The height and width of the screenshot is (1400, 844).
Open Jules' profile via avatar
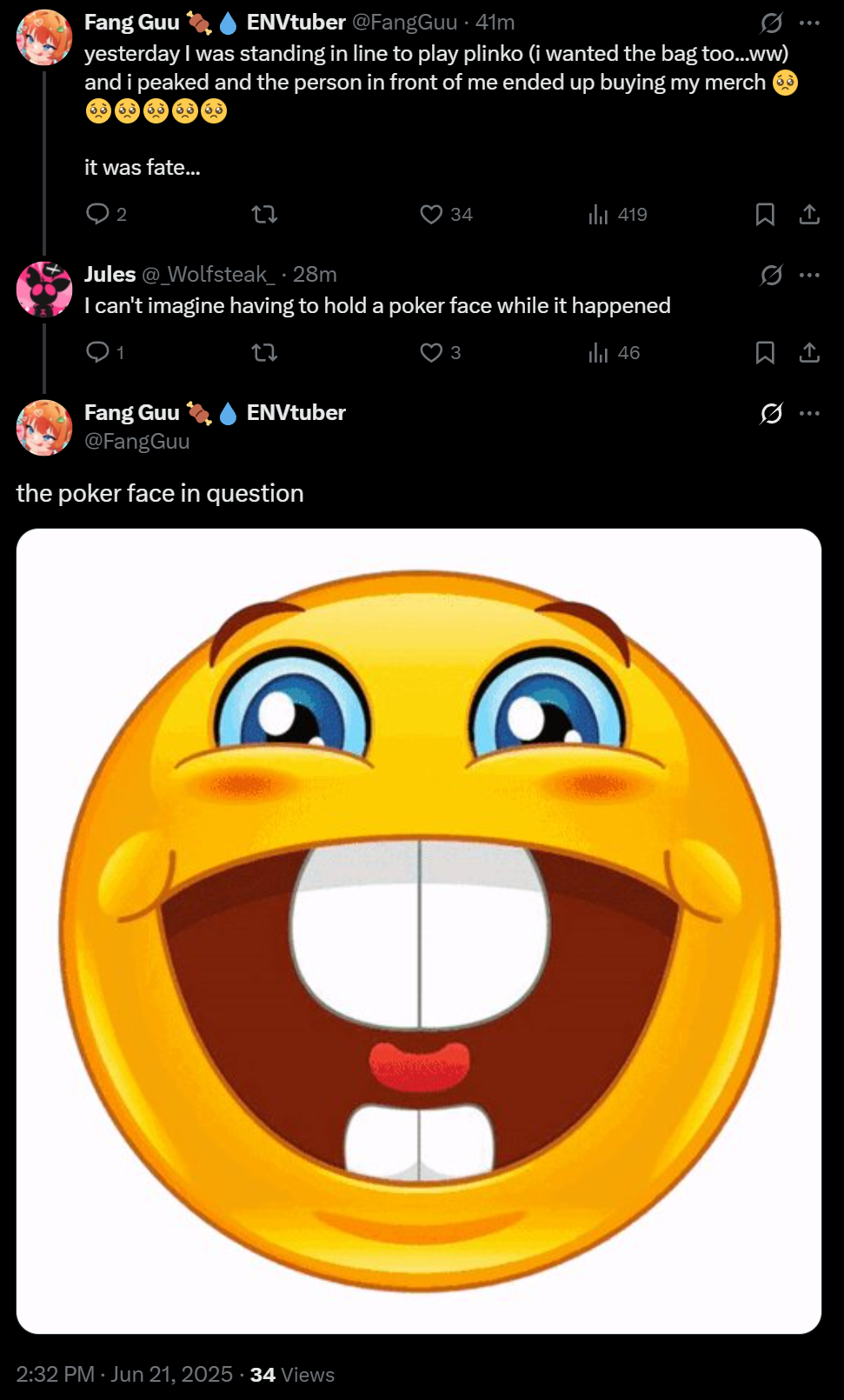click(44, 289)
